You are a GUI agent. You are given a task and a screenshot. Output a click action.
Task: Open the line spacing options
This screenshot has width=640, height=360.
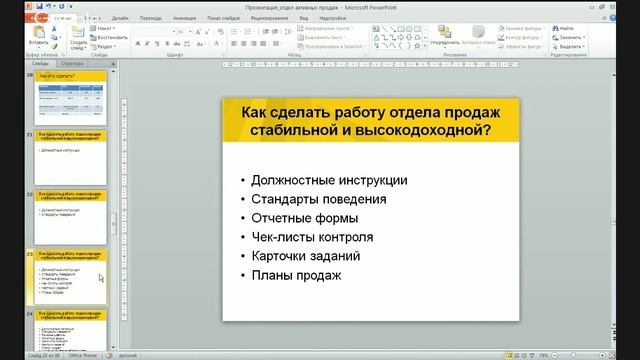(289, 32)
